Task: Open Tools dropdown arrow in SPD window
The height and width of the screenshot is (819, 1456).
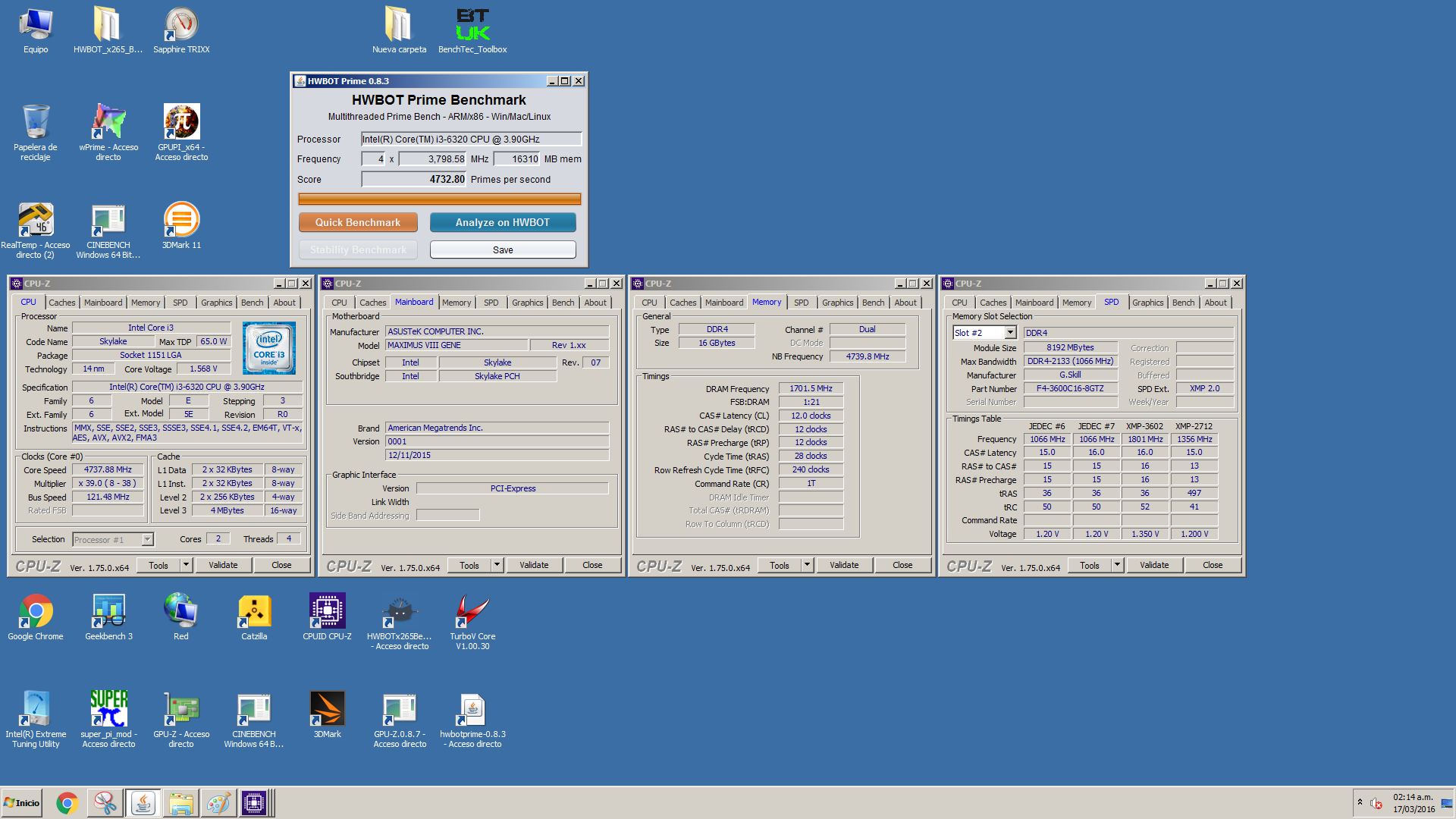Action: coord(1118,565)
